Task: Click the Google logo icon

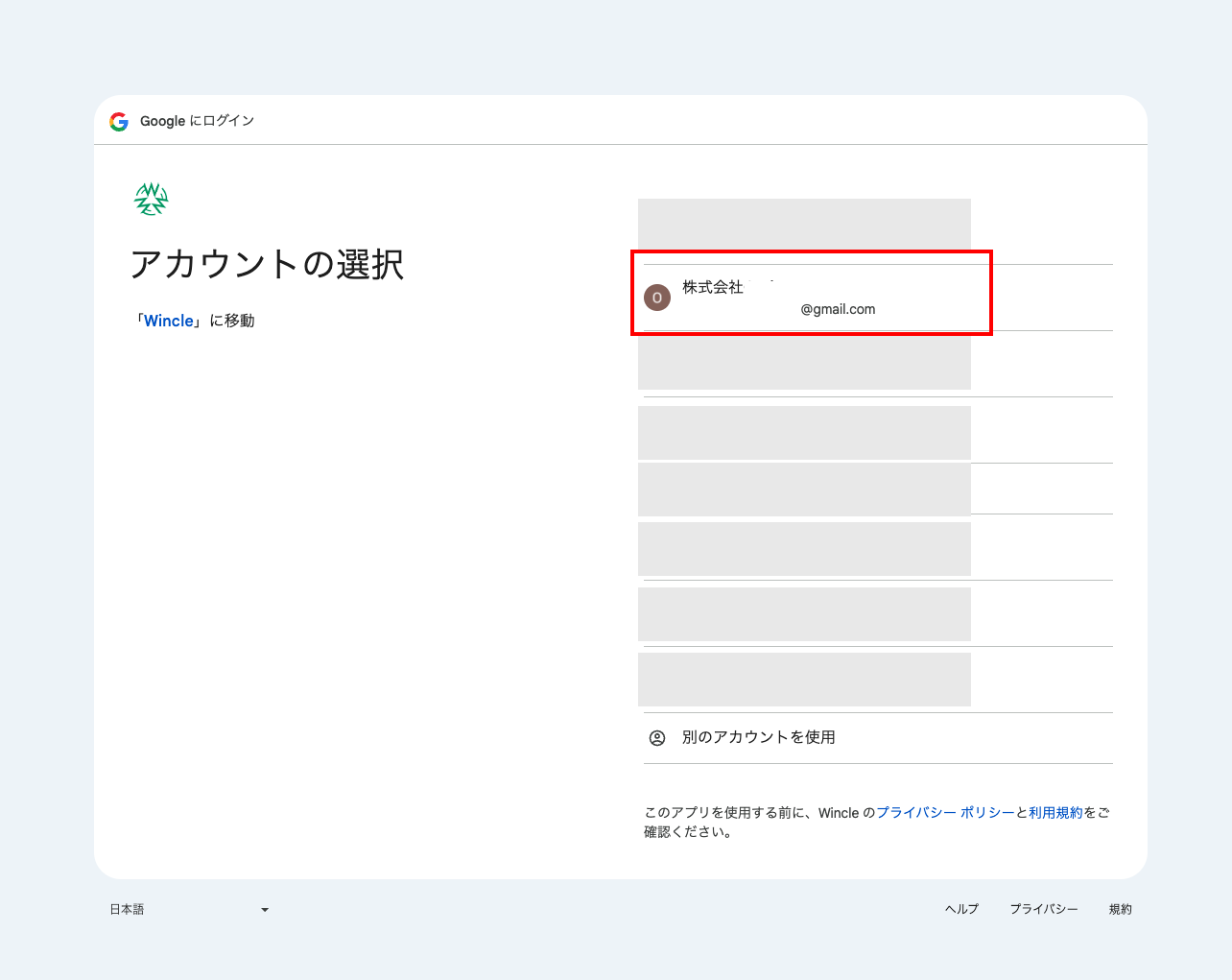Action: pos(119,122)
